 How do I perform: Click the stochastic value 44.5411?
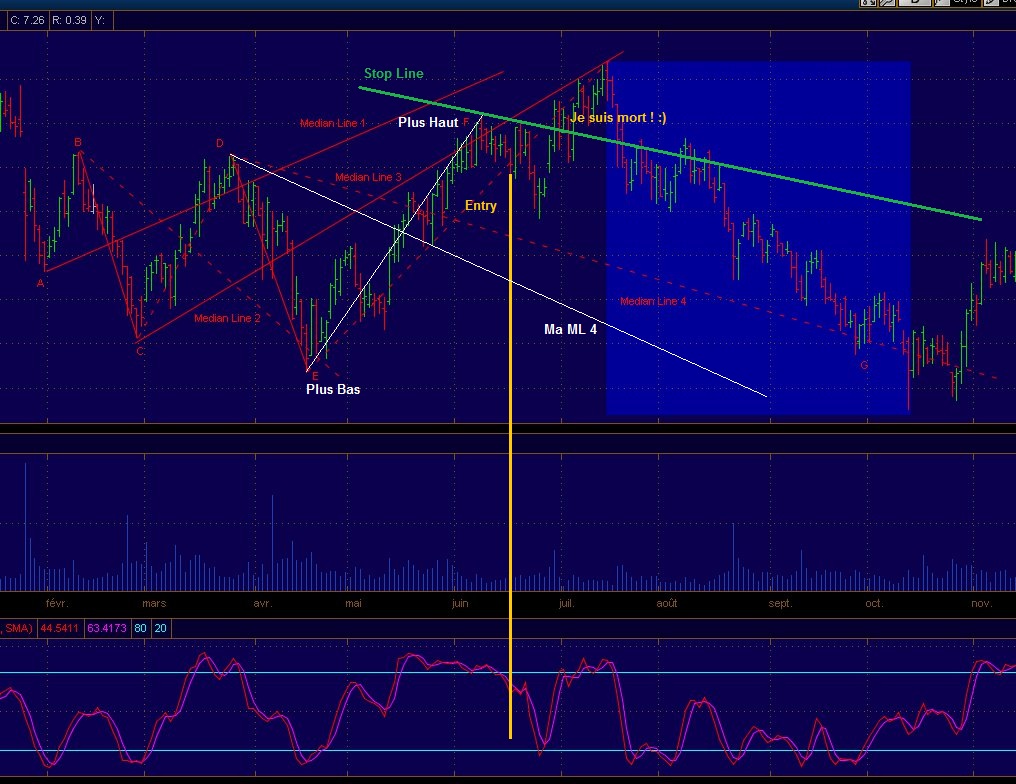(x=60, y=628)
